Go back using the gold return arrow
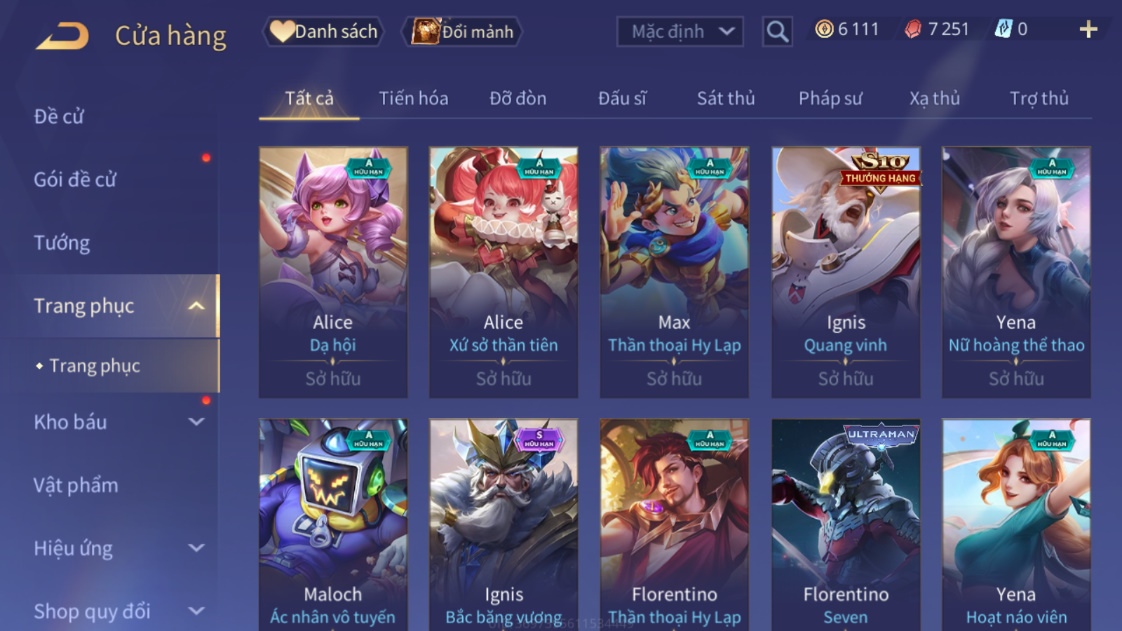The height and width of the screenshot is (631, 1122). pyautogui.click(x=63, y=36)
